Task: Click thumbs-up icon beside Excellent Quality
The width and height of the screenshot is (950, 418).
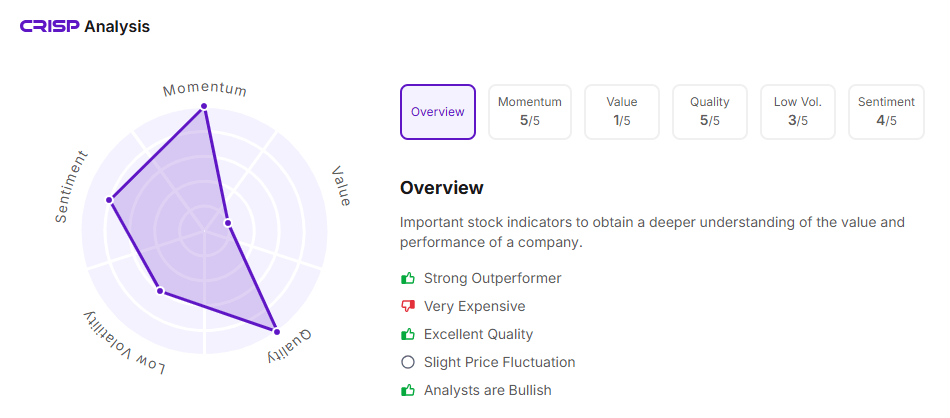Action: [x=407, y=334]
